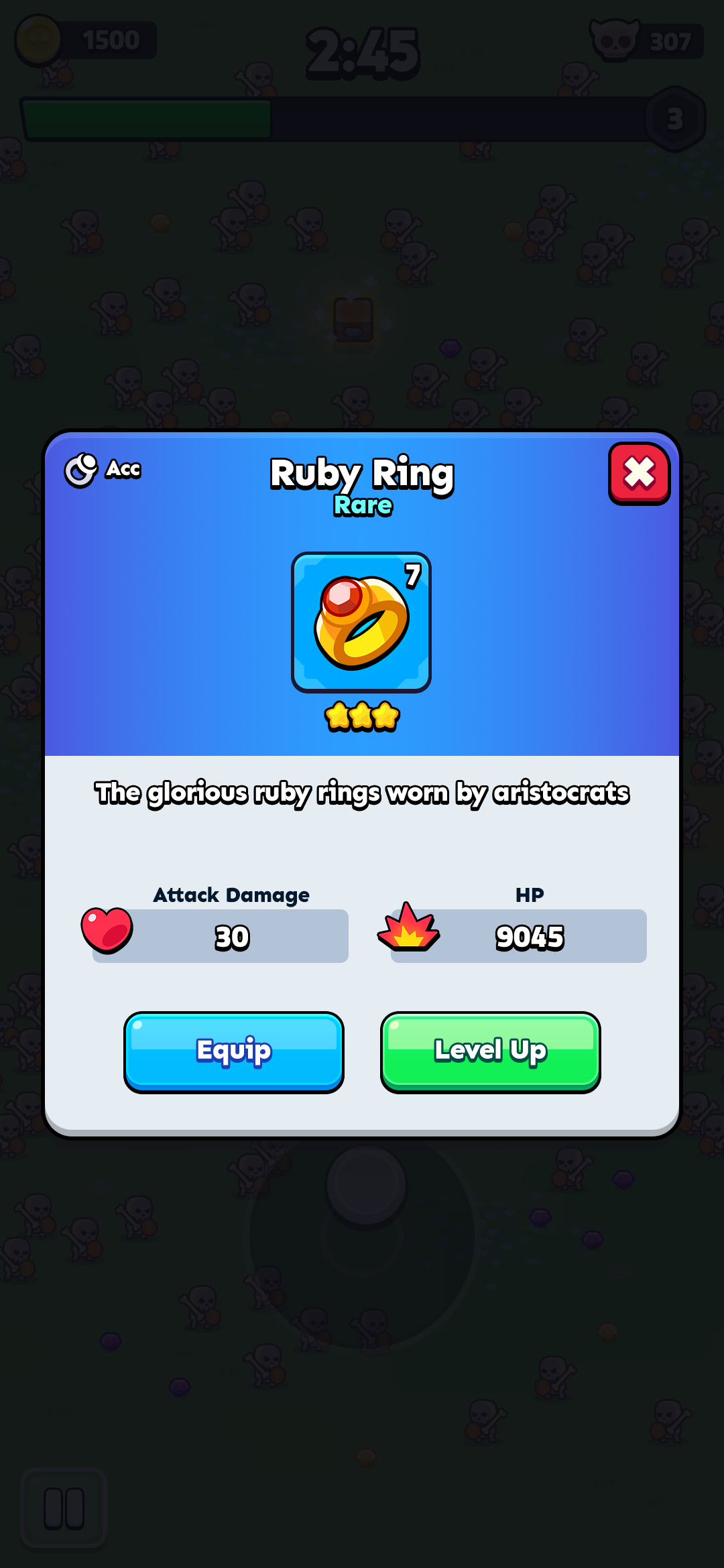
Task: Tap the Attack Damage value field
Action: point(221,936)
